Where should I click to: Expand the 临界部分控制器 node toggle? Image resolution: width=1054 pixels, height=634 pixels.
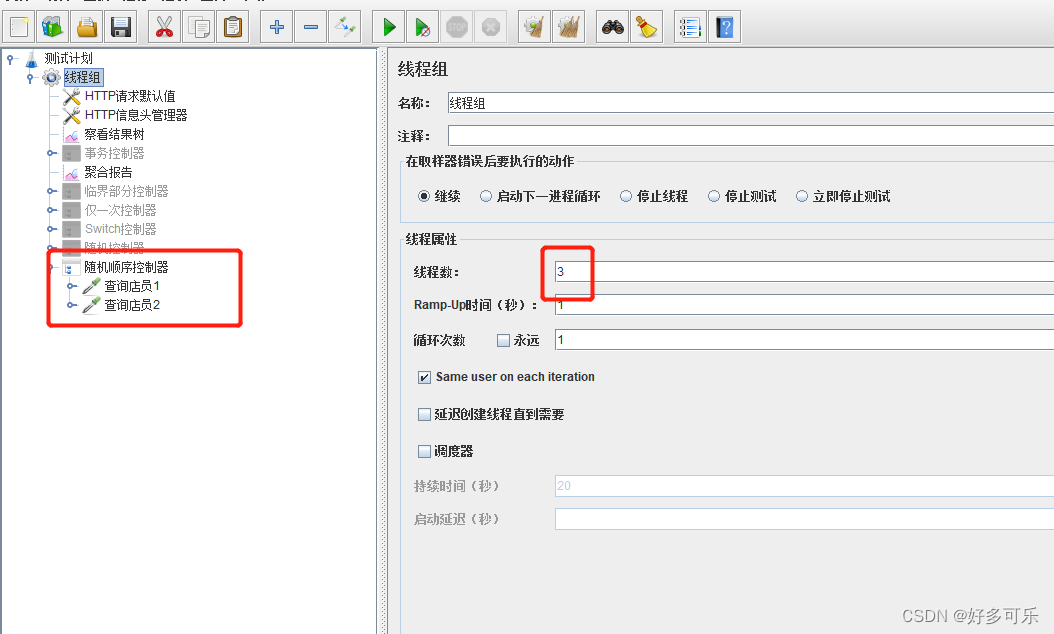[x=52, y=191]
